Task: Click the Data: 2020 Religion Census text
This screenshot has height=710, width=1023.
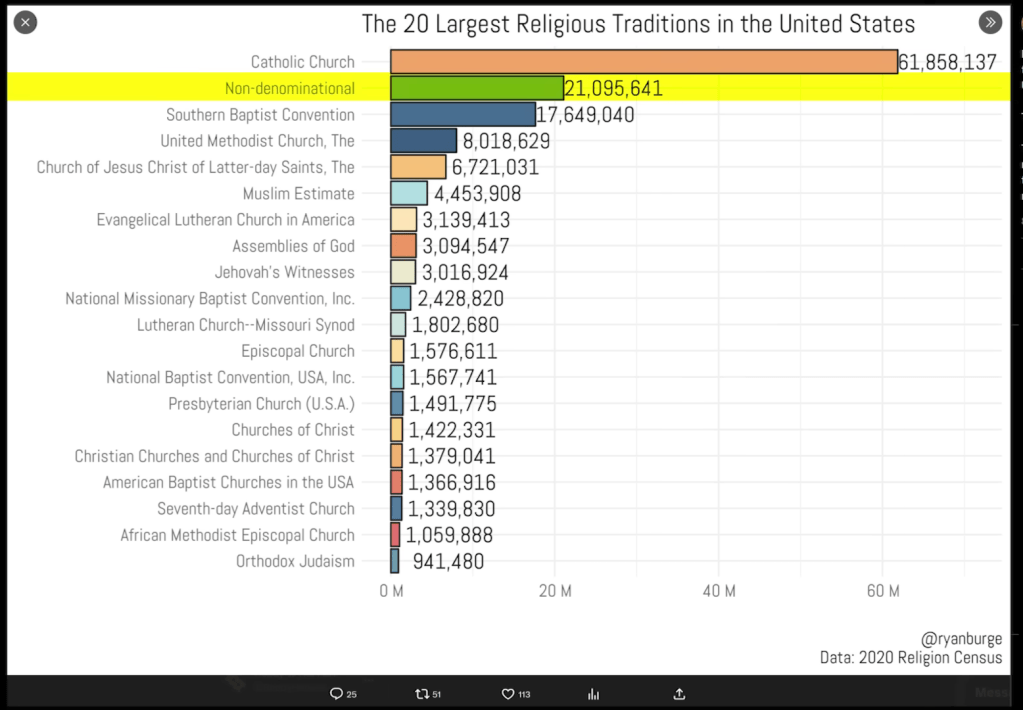Action: coord(910,657)
